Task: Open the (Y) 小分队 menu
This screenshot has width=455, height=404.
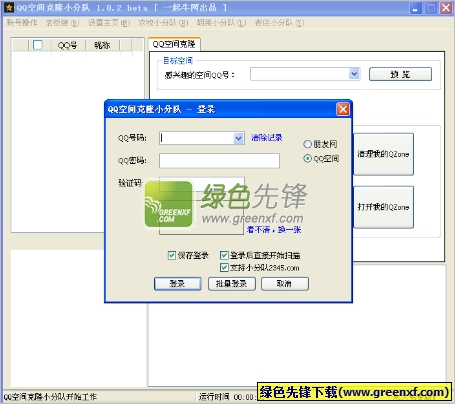Action: pyautogui.click(x=279, y=22)
